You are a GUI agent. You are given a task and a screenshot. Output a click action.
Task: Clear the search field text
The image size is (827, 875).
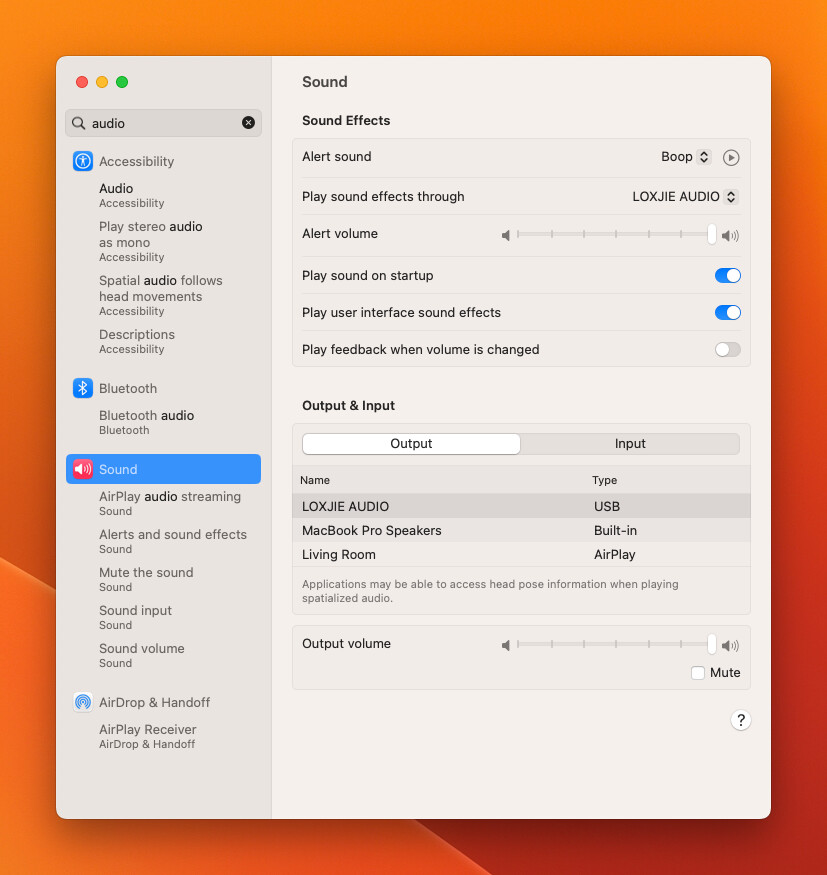[x=248, y=123]
